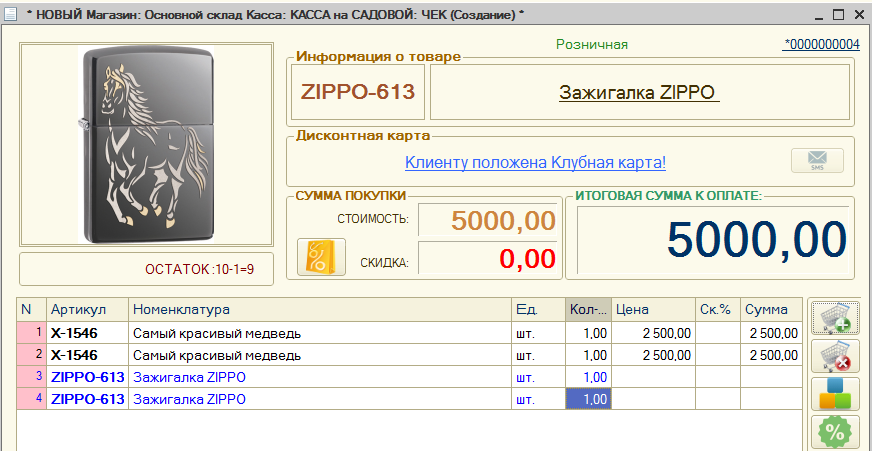Click the total amount to pay field
872x451 pixels.
[713, 240]
